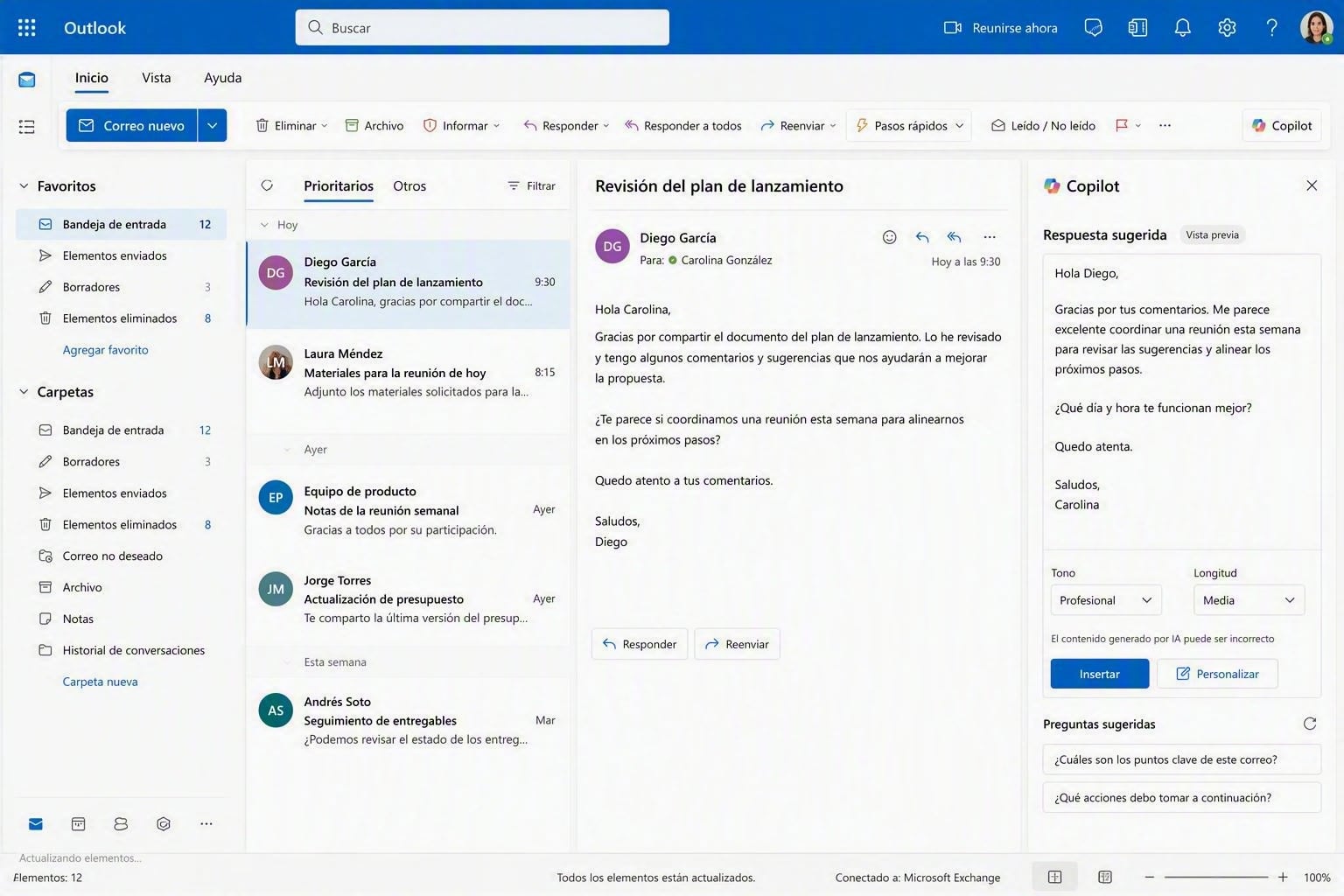Viewport: 1344px width, 896px height.
Task: Click the emoji reaction icon in message
Action: (x=889, y=237)
